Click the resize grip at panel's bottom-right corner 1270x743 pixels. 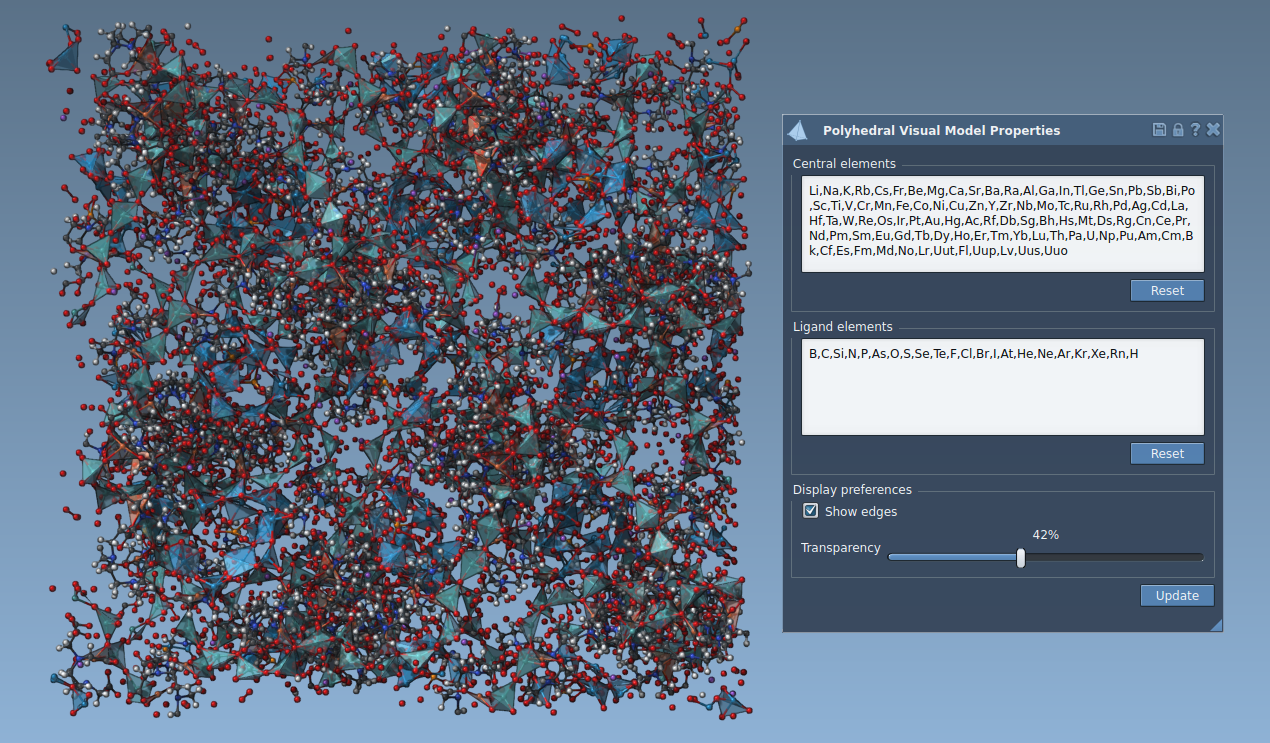coord(1216,625)
